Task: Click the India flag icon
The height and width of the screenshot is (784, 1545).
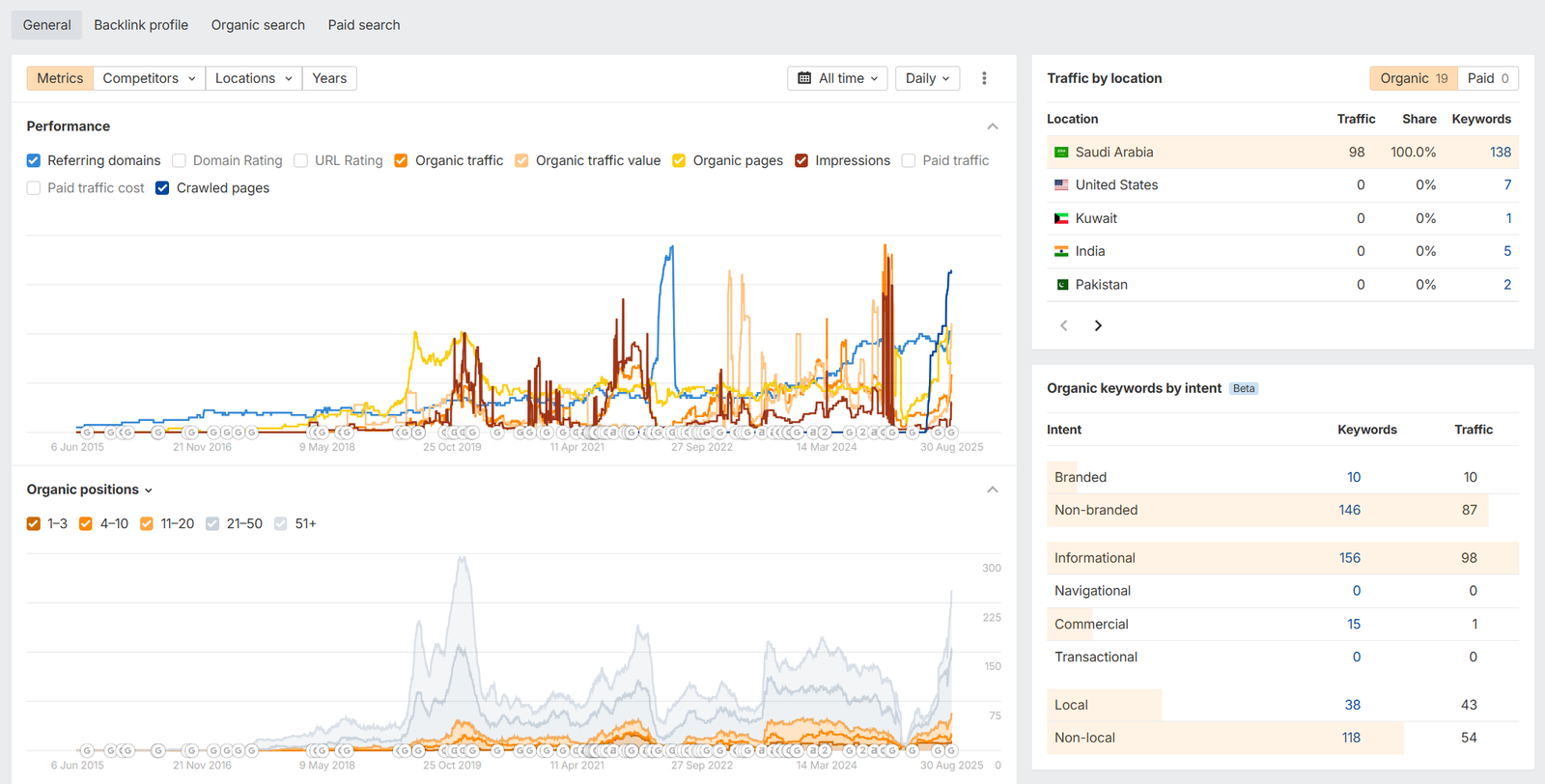Action: [x=1061, y=251]
